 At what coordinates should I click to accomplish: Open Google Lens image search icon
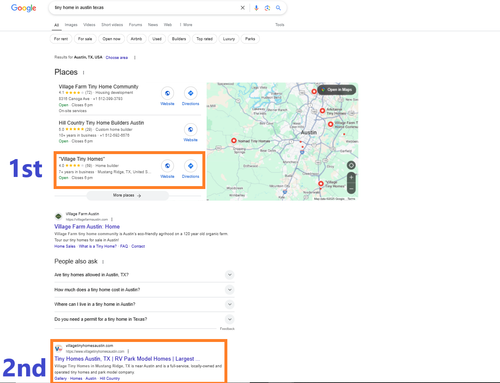(x=267, y=8)
